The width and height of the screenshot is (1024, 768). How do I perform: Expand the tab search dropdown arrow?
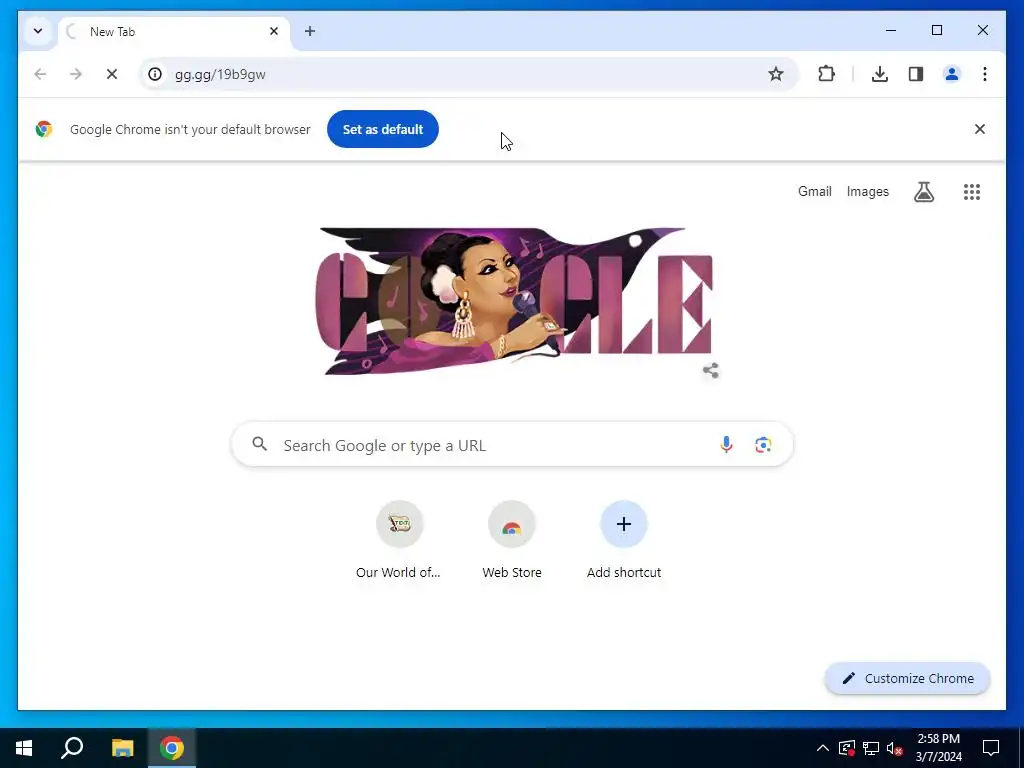38,31
